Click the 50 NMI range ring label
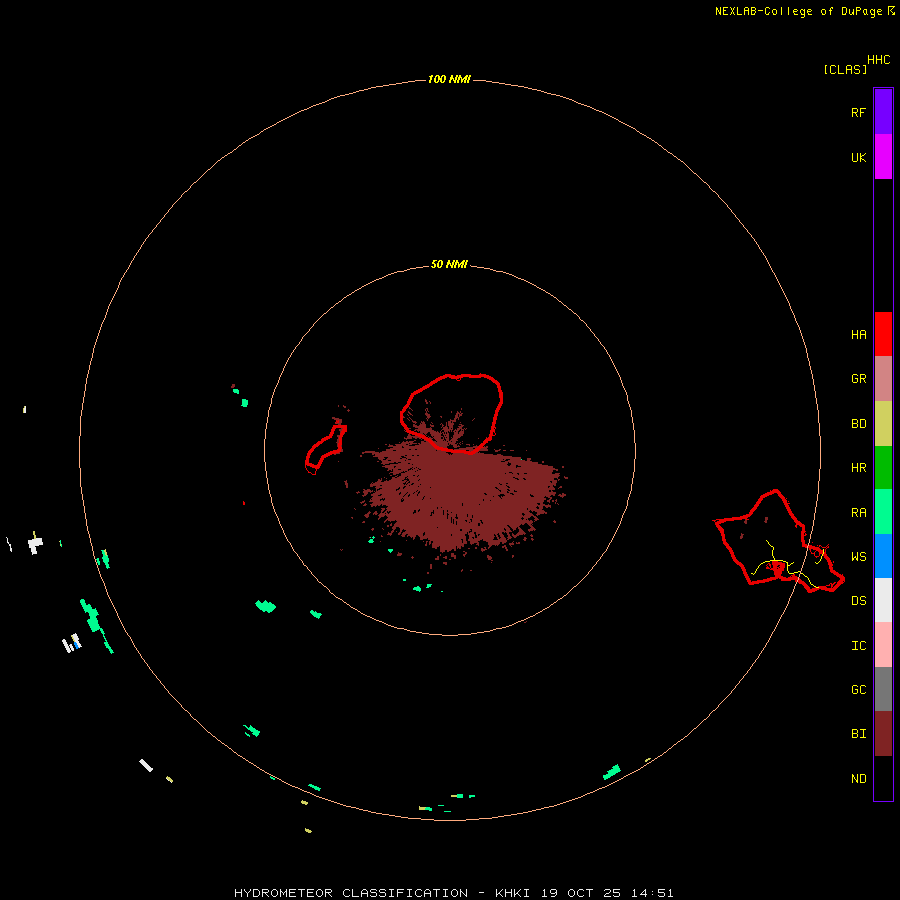The image size is (900, 900). coord(449,264)
